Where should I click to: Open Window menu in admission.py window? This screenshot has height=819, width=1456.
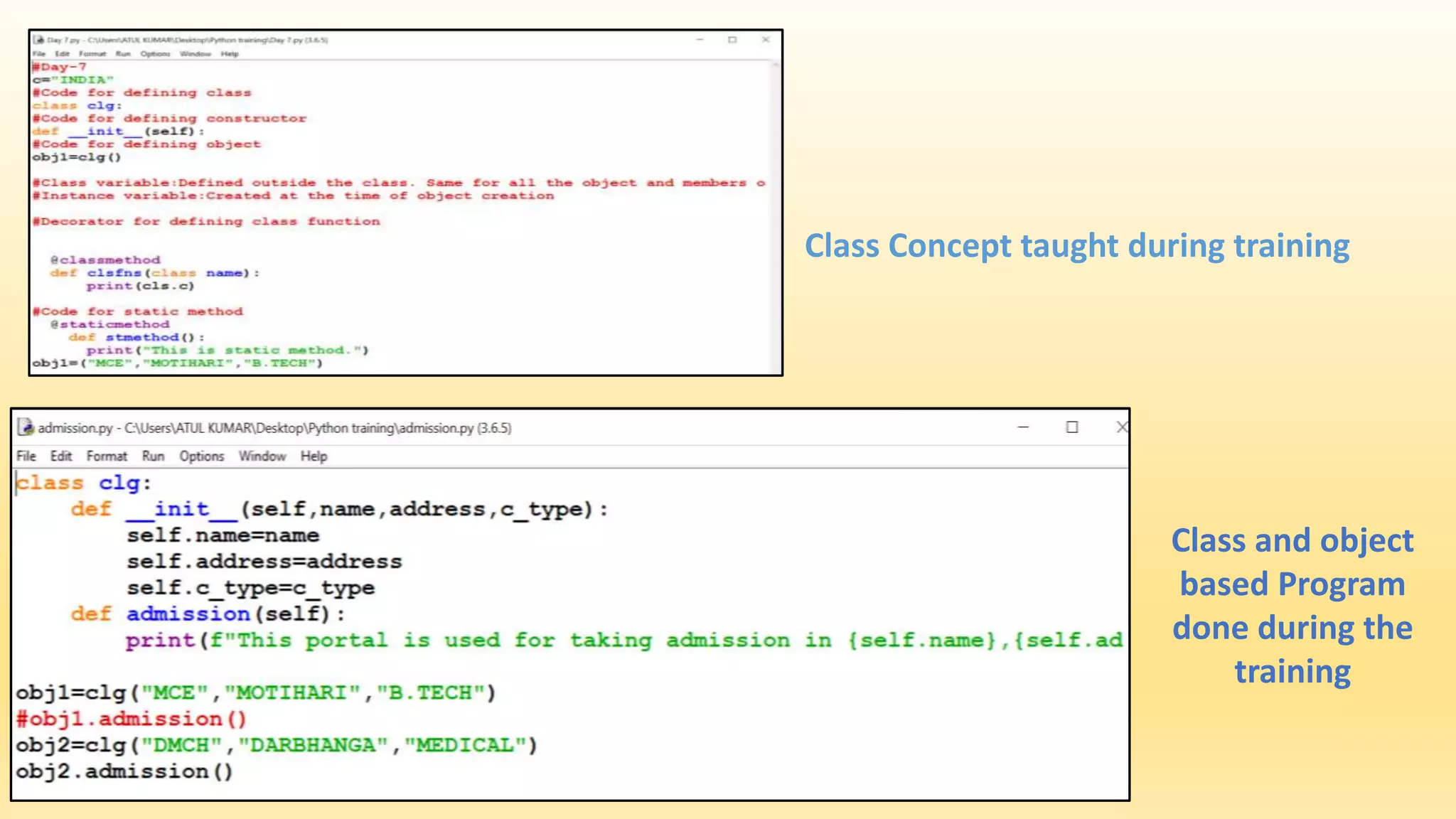pos(262,456)
